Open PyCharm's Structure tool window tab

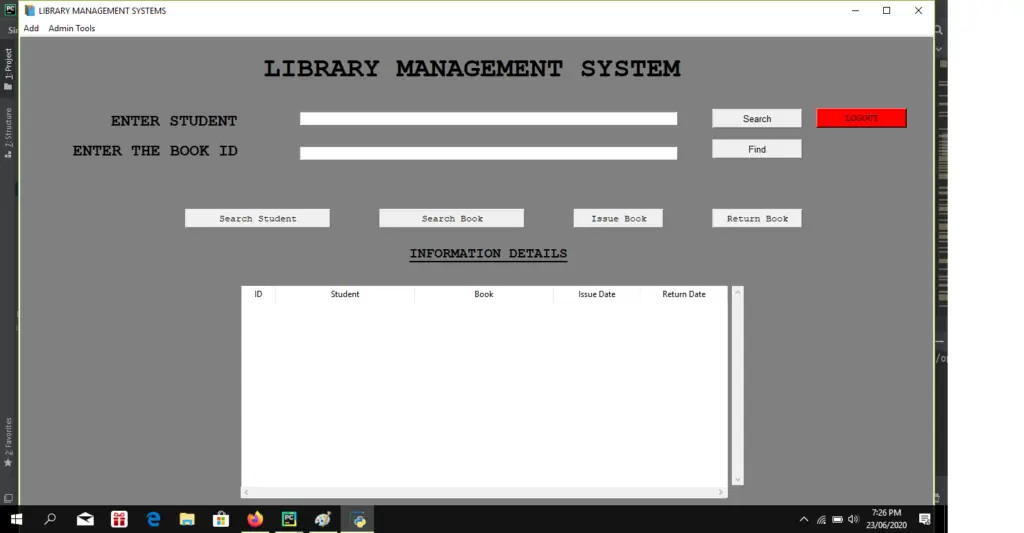click(x=8, y=133)
